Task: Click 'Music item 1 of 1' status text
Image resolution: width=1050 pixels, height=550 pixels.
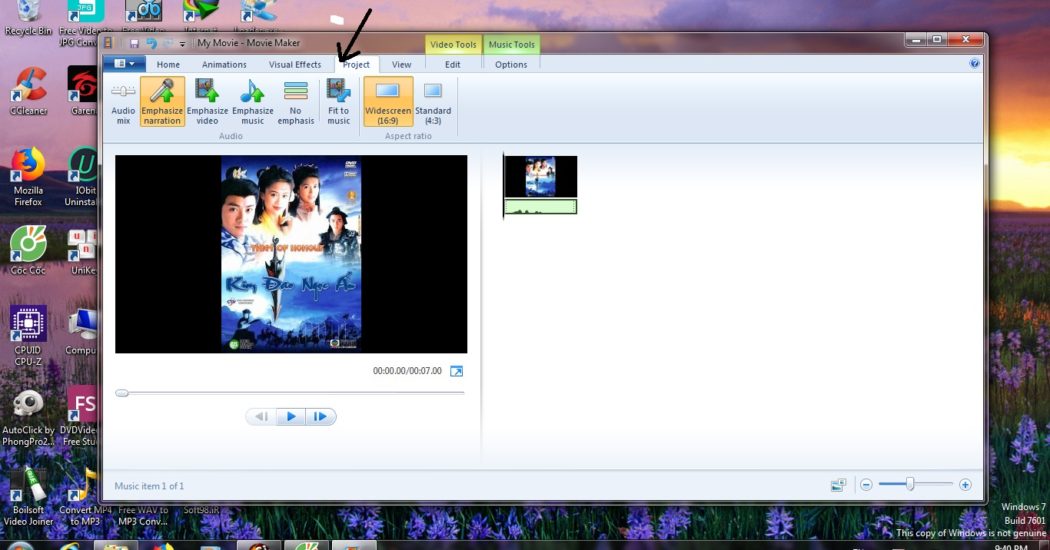Action: 149,486
